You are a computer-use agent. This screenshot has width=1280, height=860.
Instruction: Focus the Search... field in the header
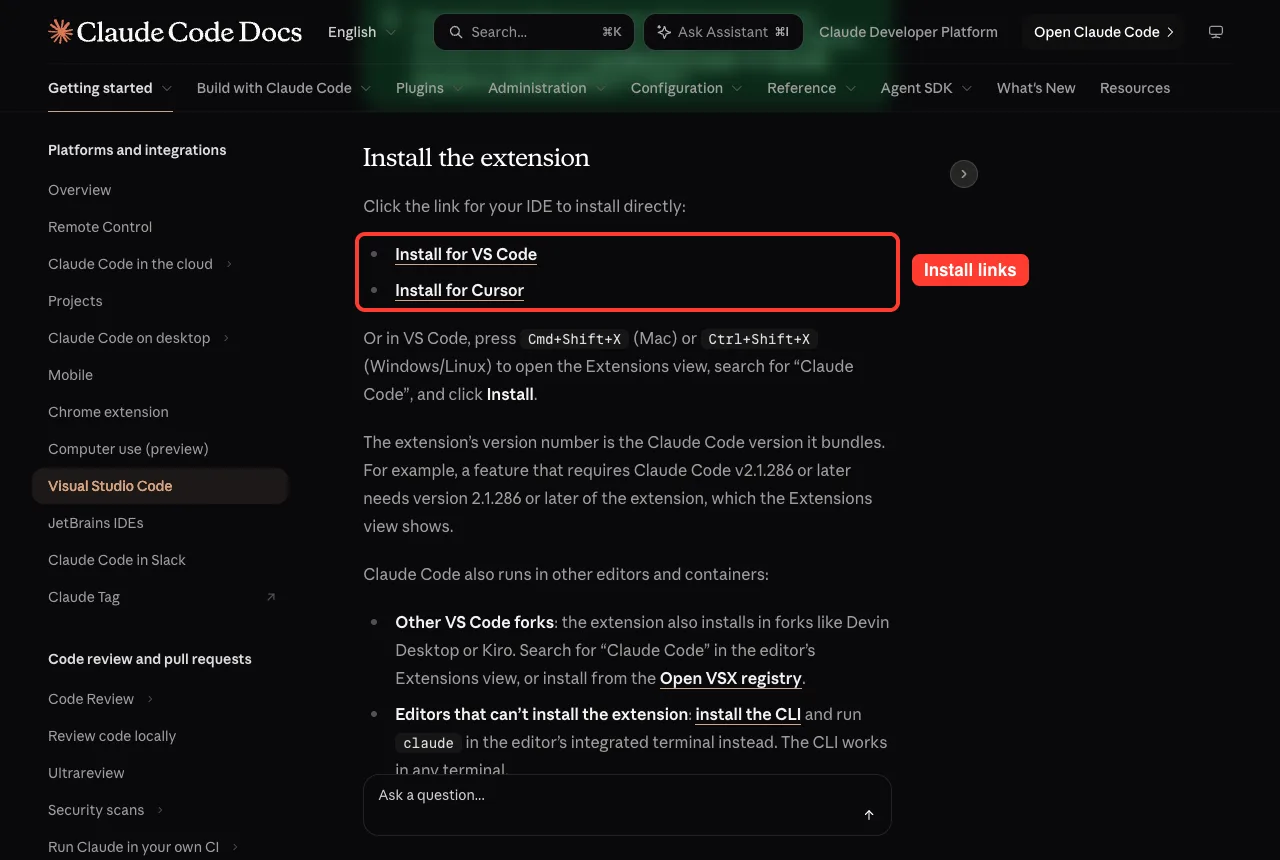click(534, 32)
